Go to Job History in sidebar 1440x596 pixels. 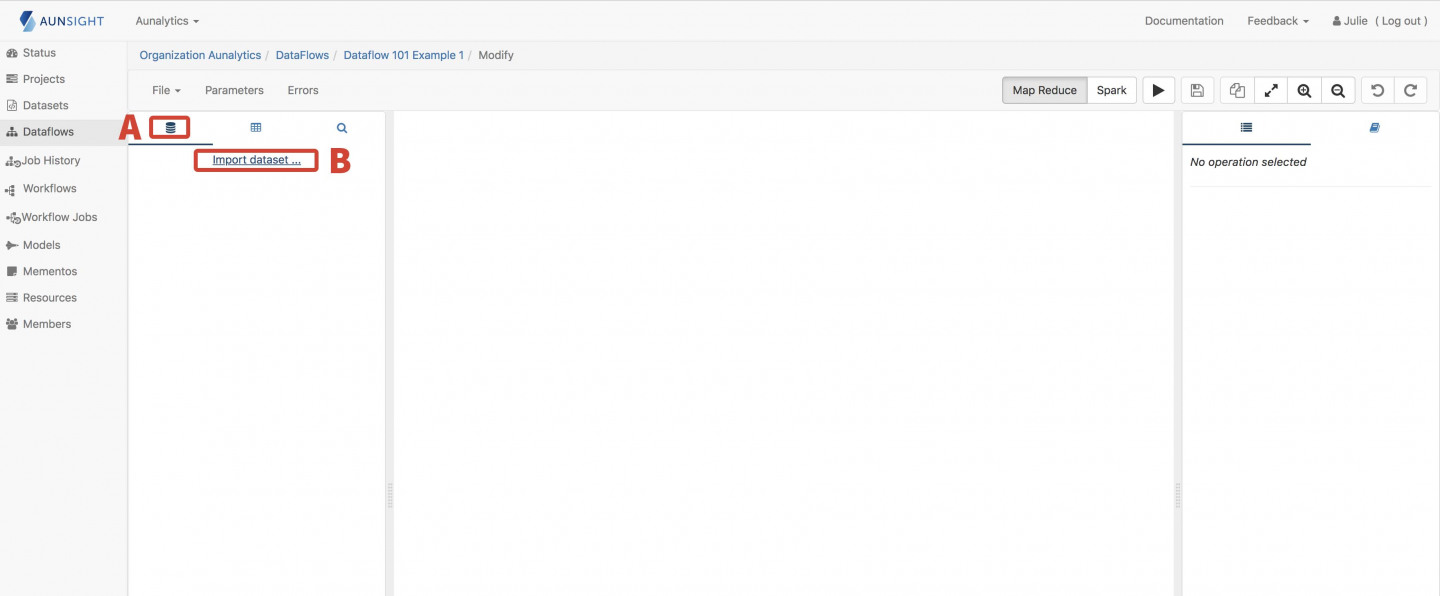pos(51,160)
